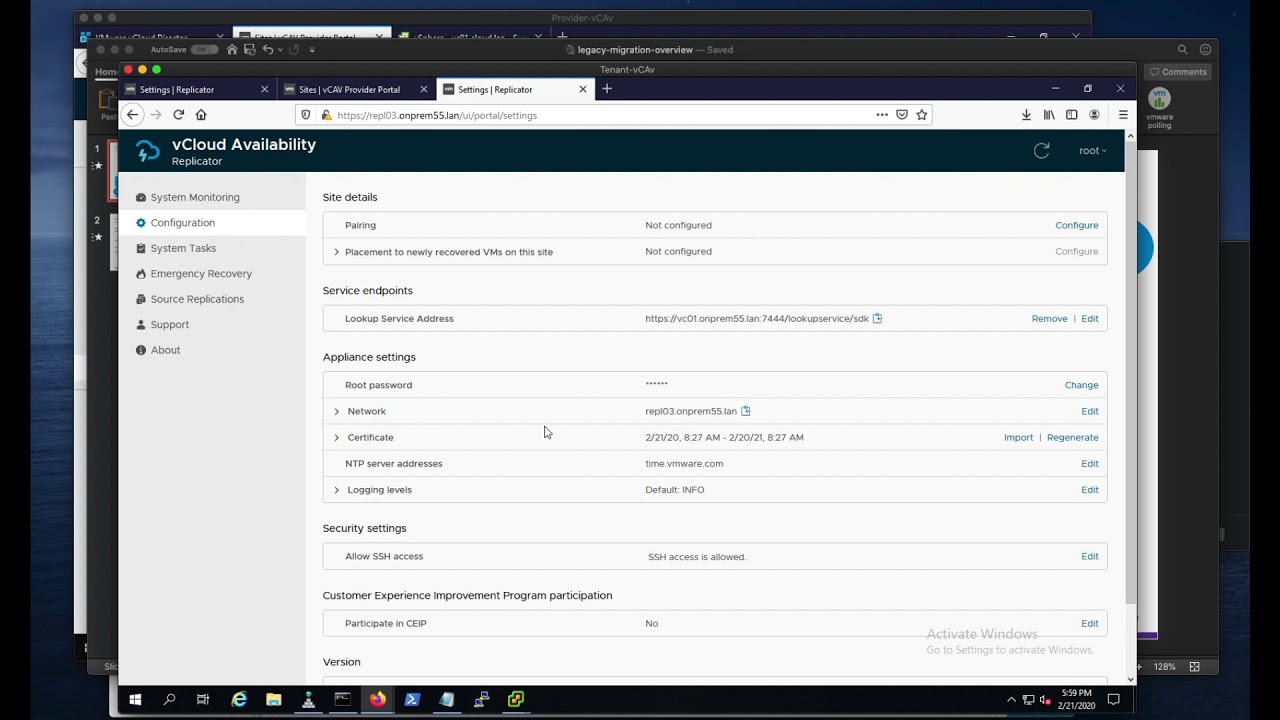
Task: Click Comments button in background window
Action: (1178, 72)
